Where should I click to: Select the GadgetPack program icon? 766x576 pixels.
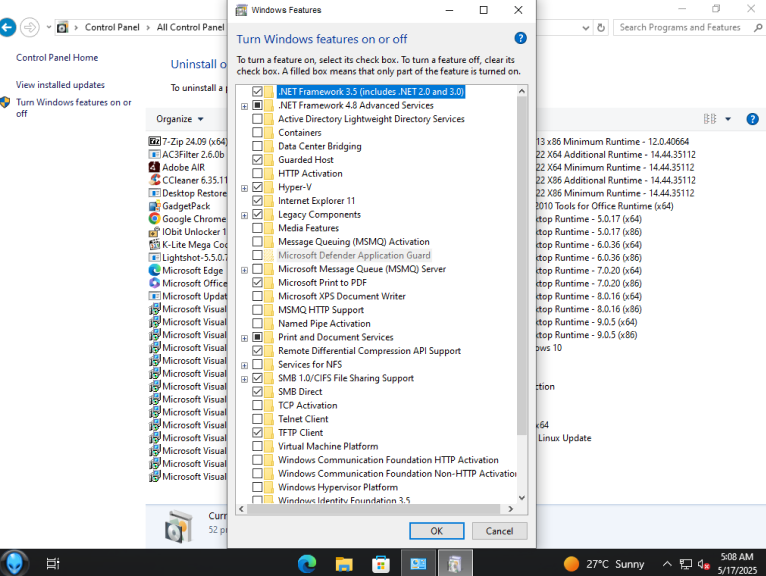[x=154, y=206]
